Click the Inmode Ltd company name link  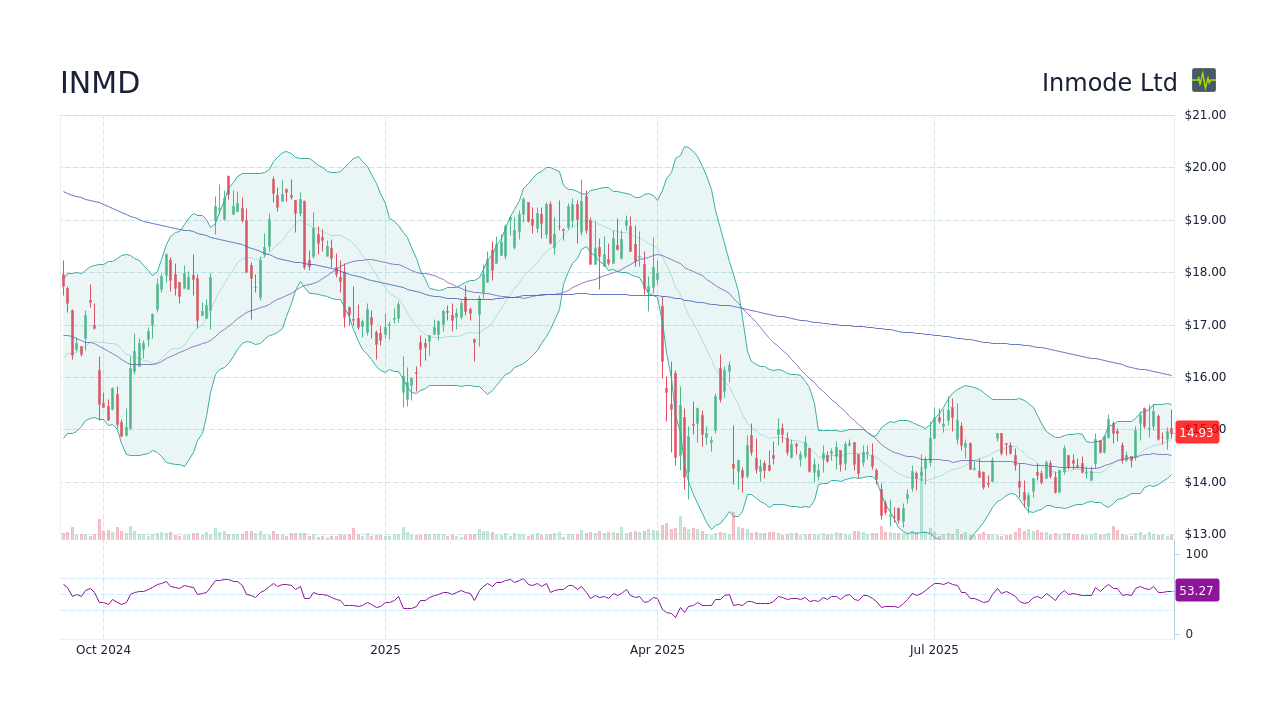[x=1110, y=82]
